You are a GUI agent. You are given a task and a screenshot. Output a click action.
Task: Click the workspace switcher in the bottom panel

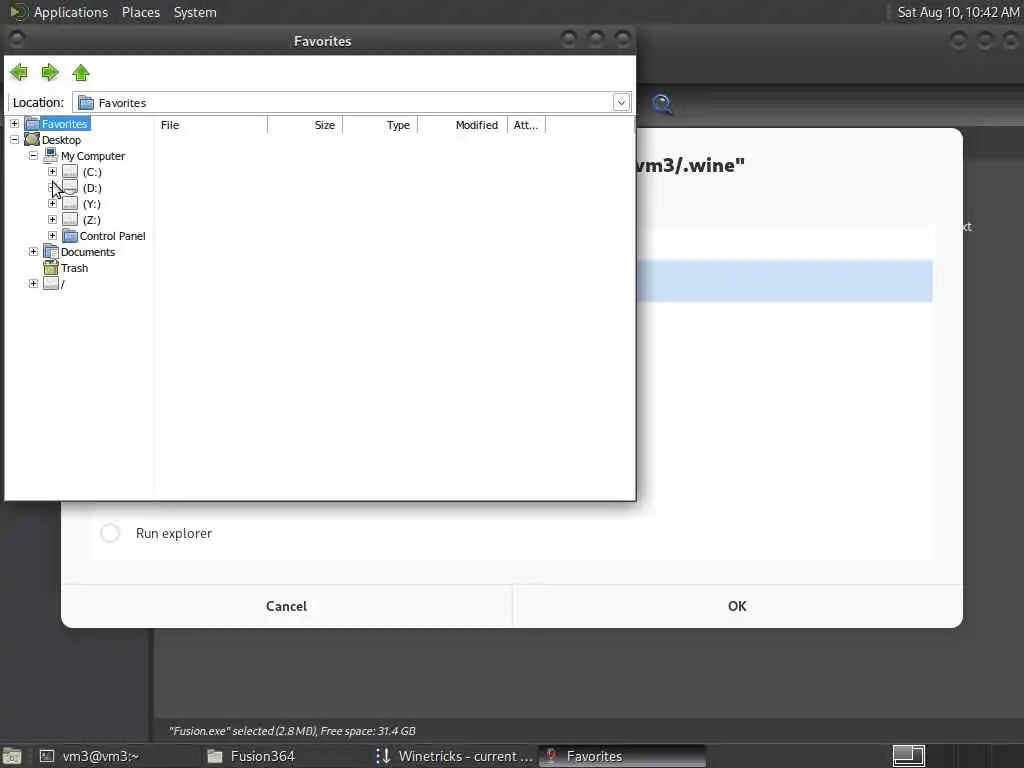click(x=909, y=756)
